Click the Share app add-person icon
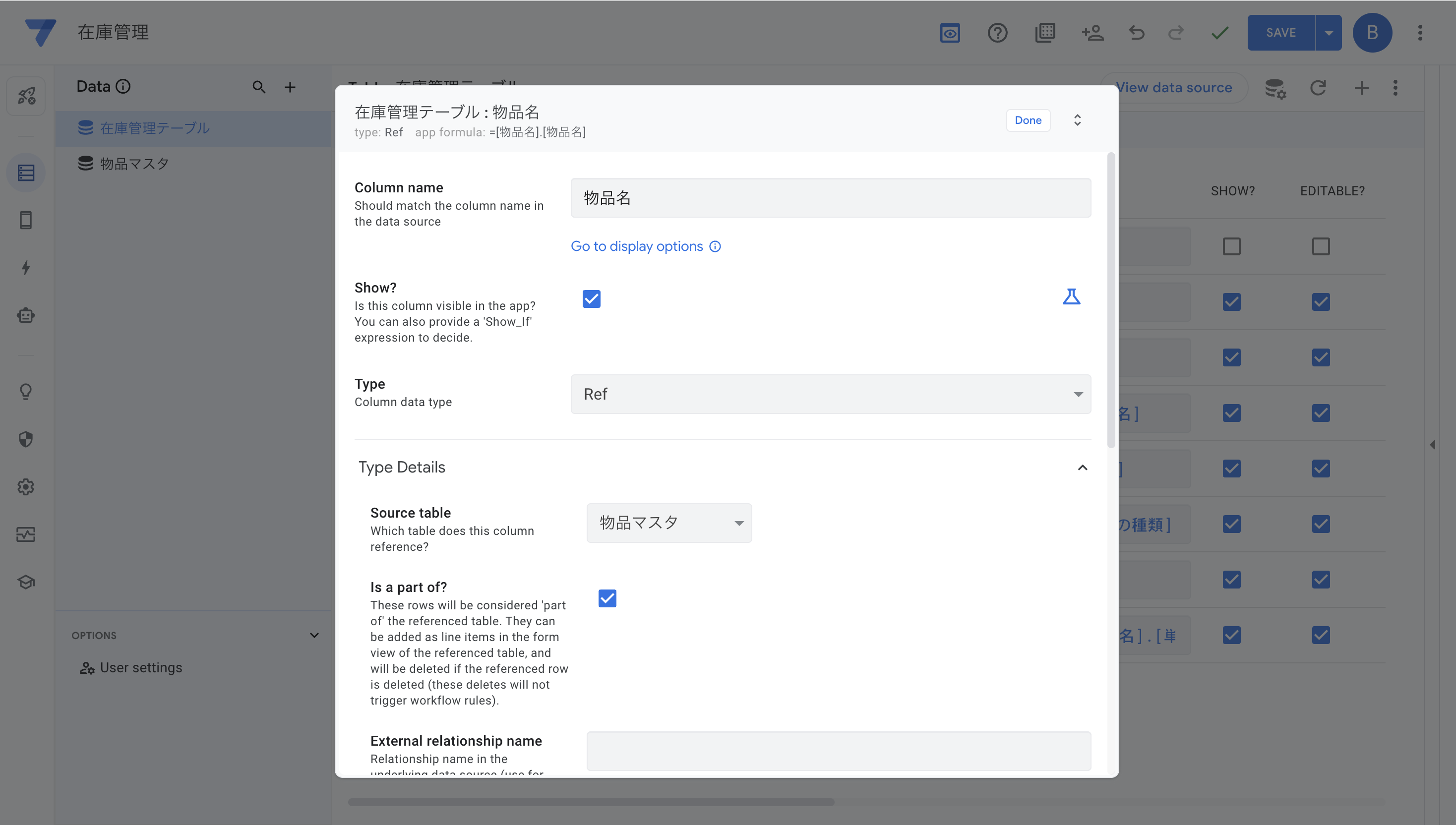The image size is (1456, 825). [1092, 33]
